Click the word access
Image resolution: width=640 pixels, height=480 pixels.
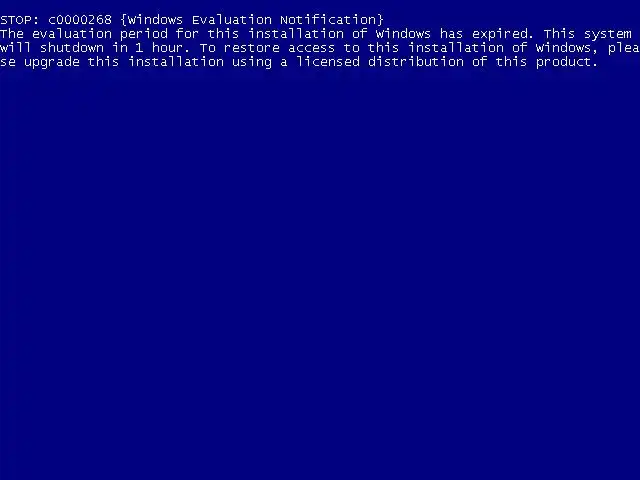pyautogui.click(x=311, y=49)
